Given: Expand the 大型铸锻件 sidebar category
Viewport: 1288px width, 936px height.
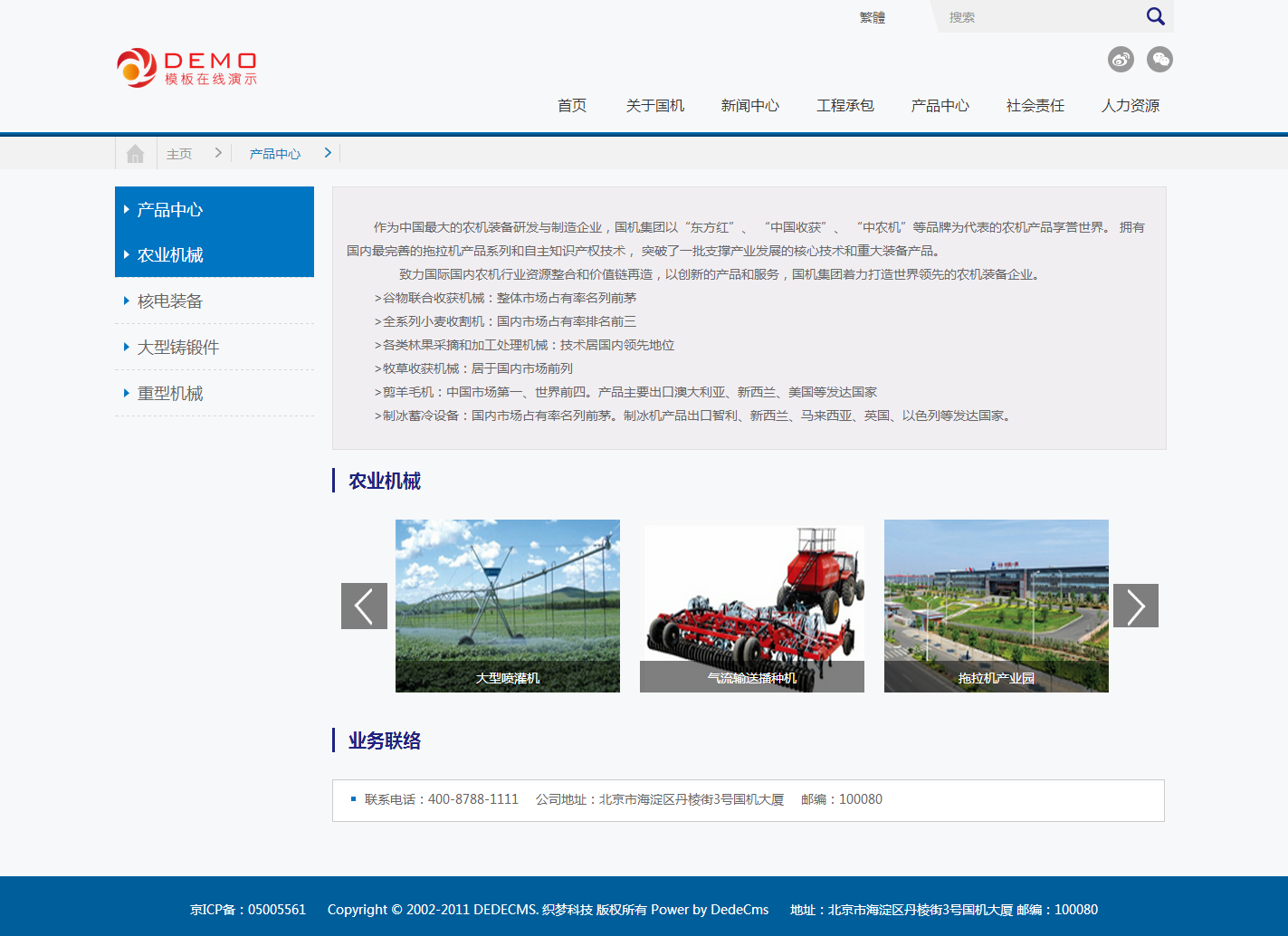Looking at the screenshot, I should click(x=177, y=348).
